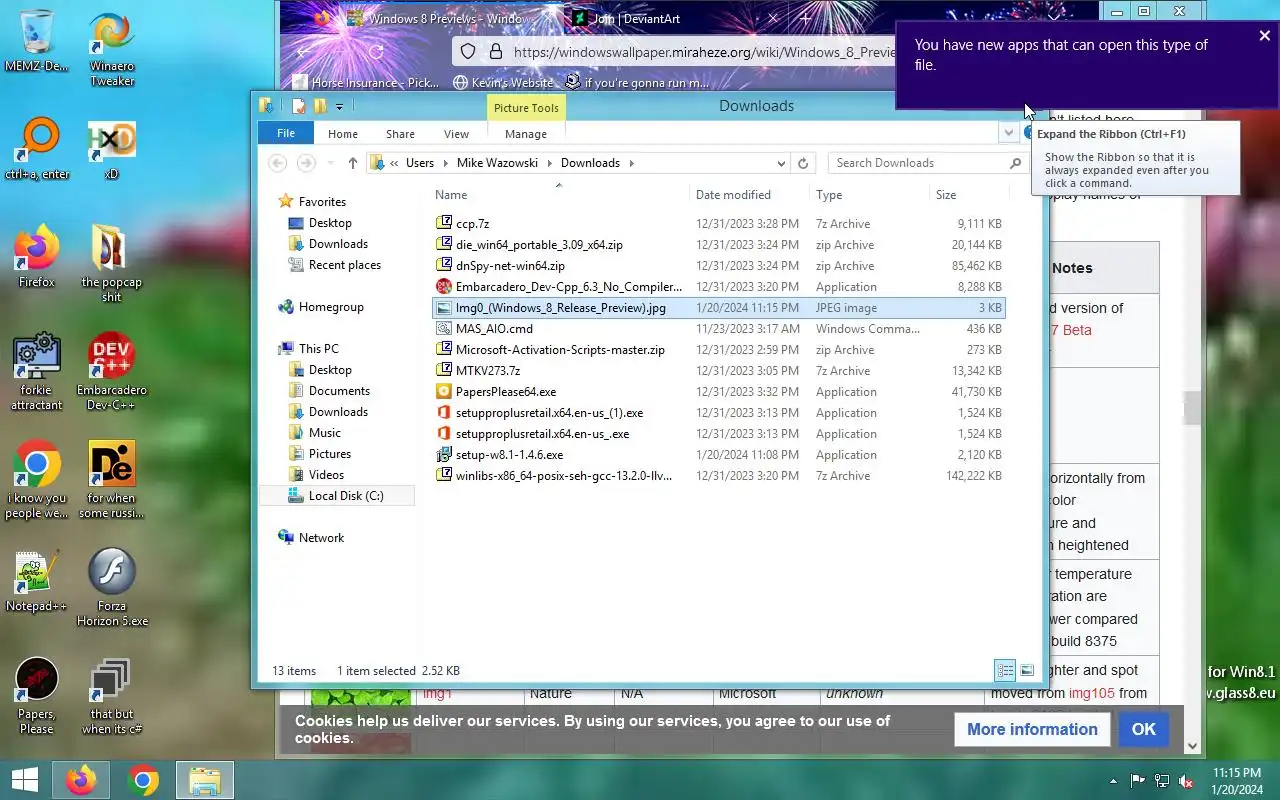The height and width of the screenshot is (800, 1280).
Task: Select the setup-w8.1-1.4.6.exe icon
Action: (x=444, y=455)
